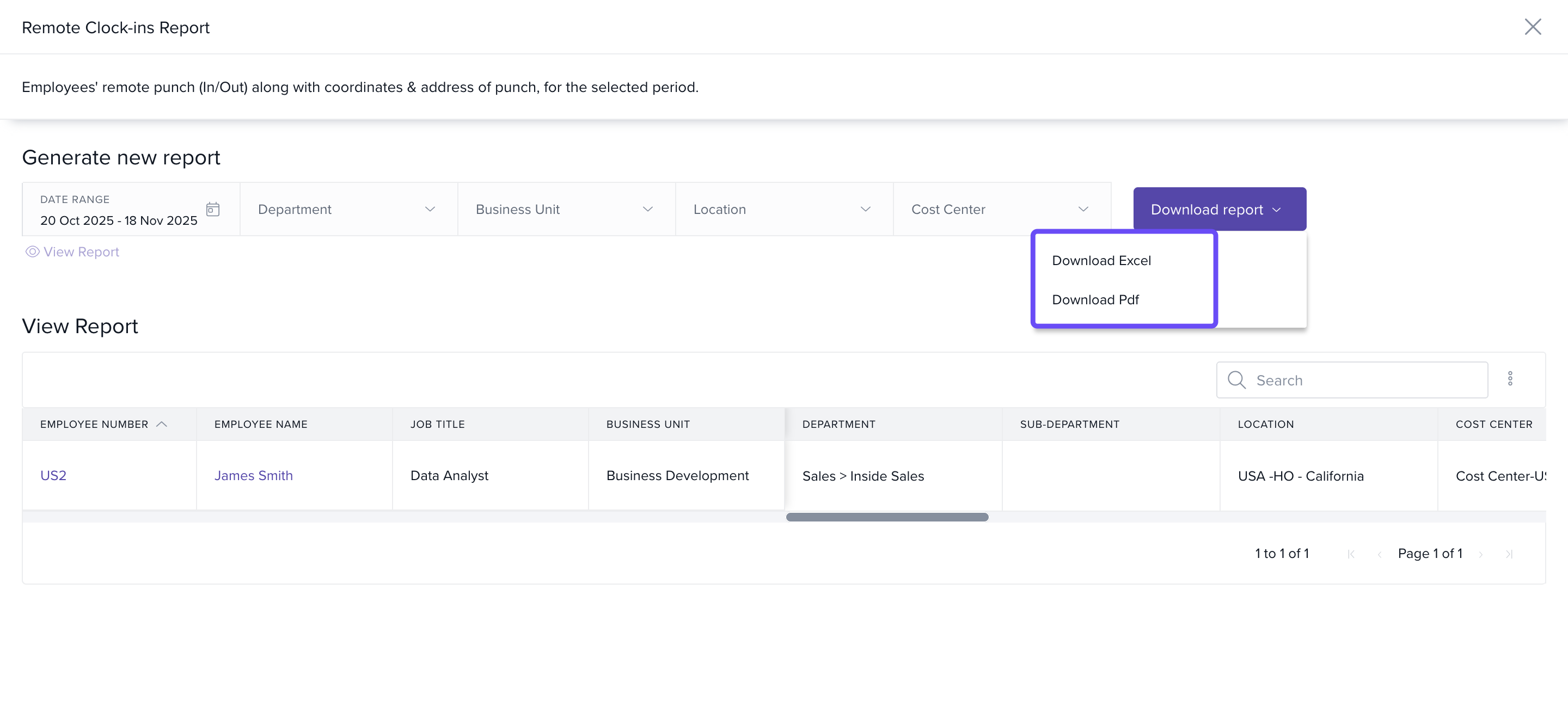Go to previous page arrow
1568x718 pixels.
1379,554
